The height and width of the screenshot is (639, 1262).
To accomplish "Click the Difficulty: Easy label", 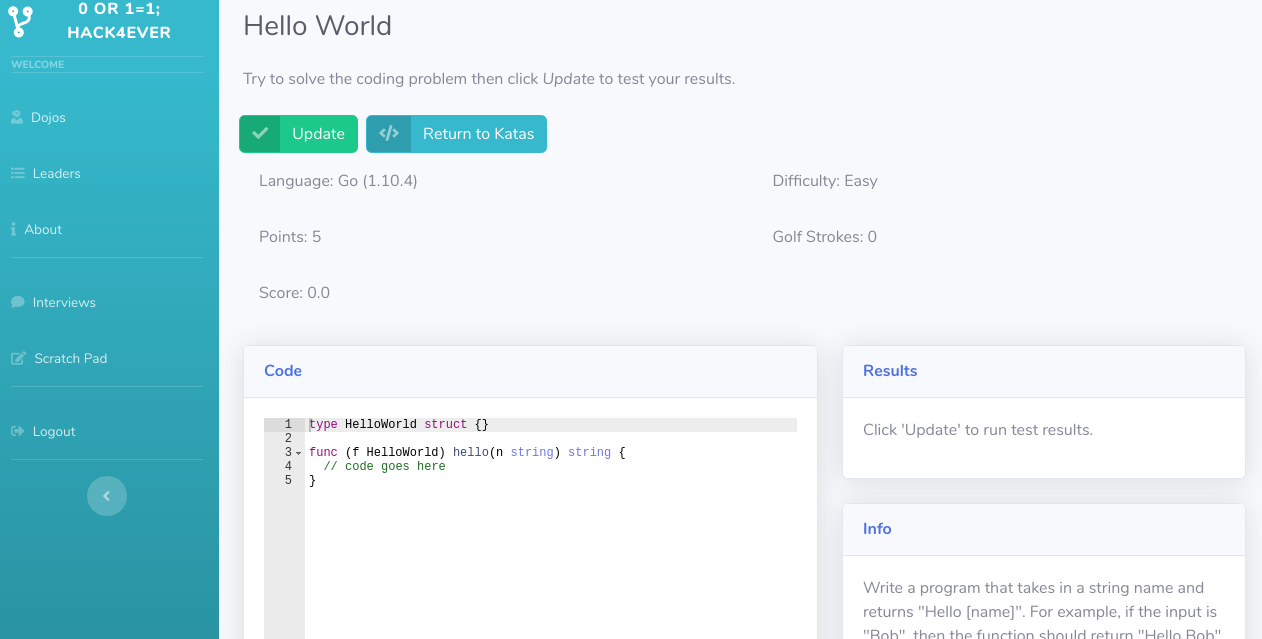I will (x=825, y=181).
